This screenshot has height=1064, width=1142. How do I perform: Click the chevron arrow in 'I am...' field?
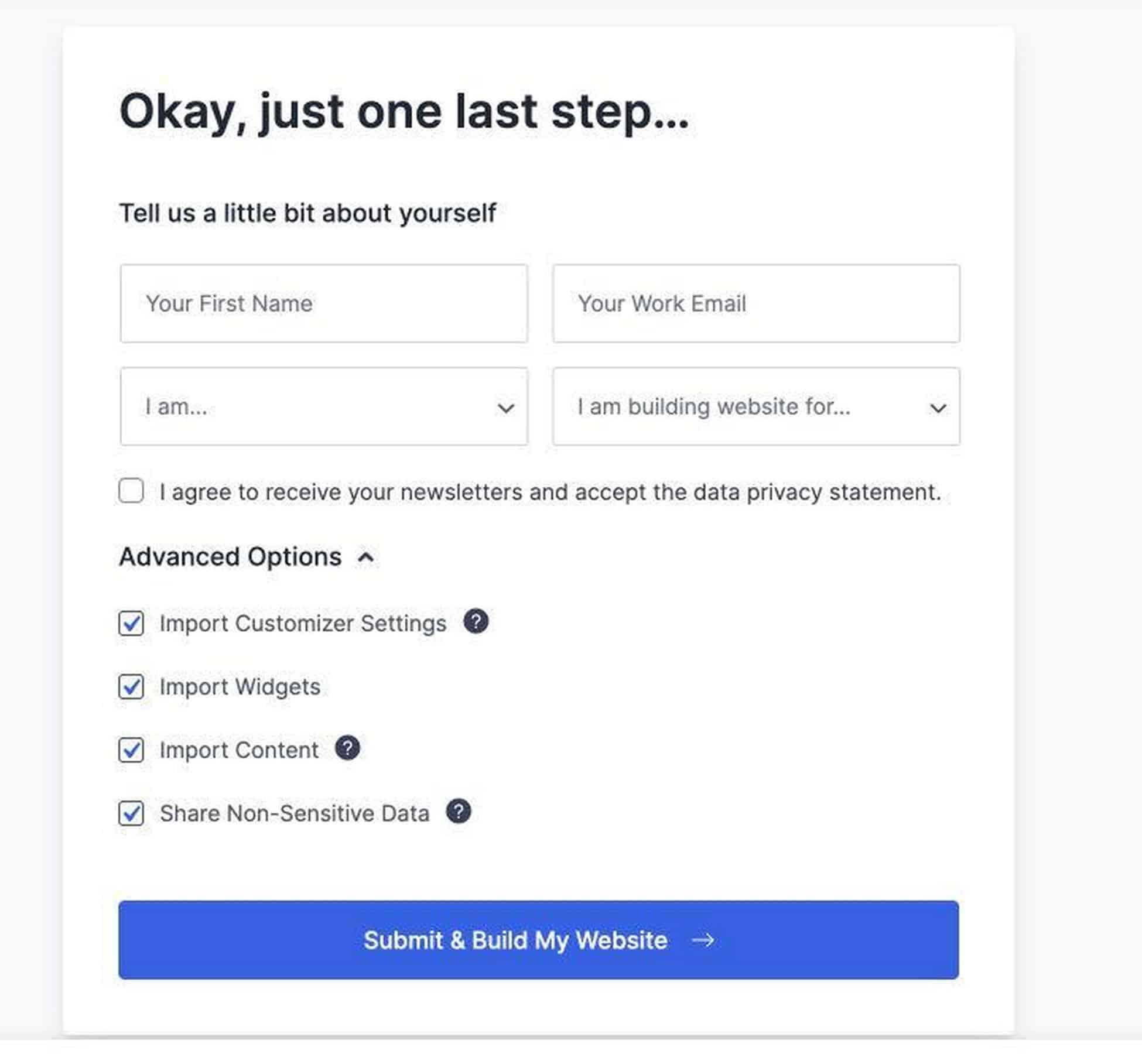coord(506,408)
